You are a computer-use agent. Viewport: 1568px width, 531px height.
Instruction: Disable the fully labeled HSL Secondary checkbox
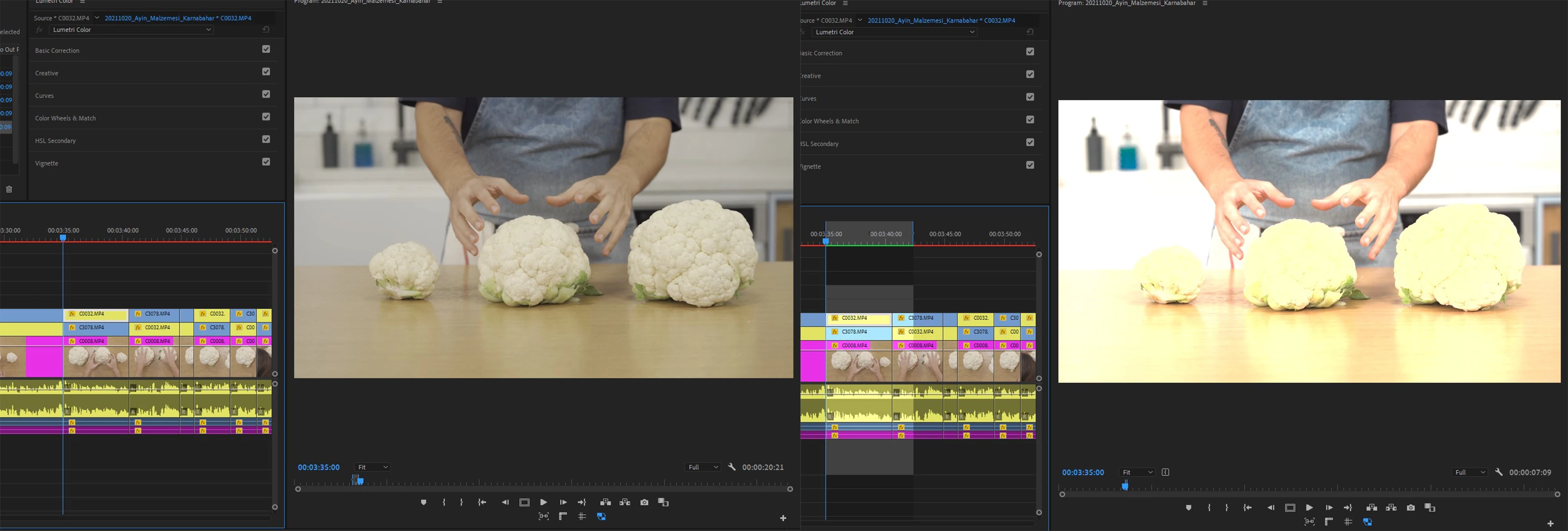pos(266,139)
